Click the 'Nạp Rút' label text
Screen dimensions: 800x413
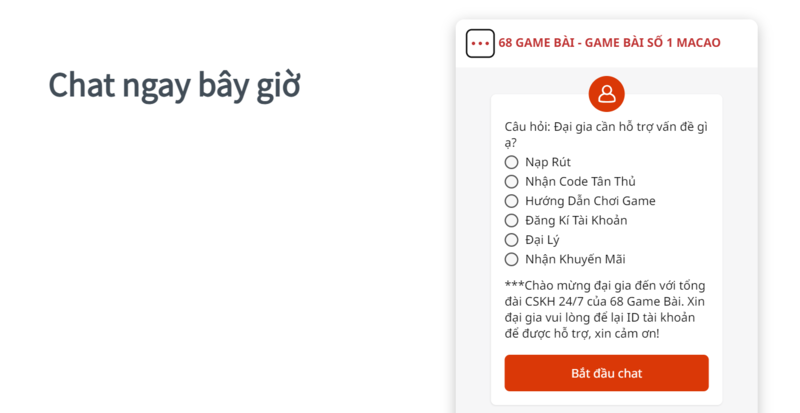tap(548, 162)
